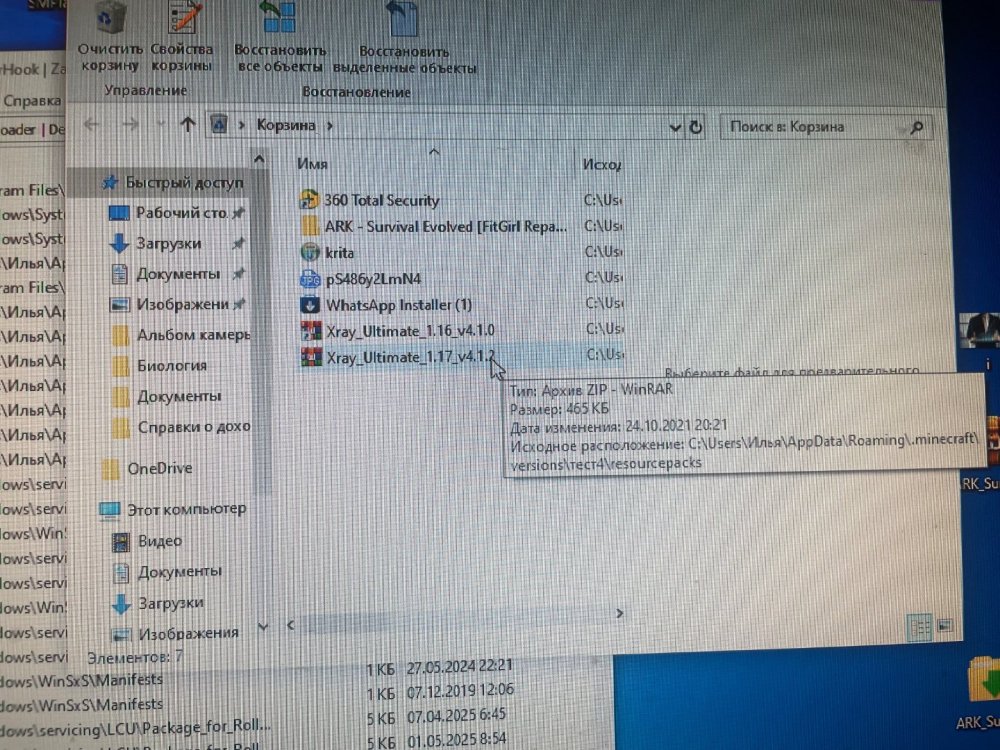Open pinned Документы in Quick access
The image size is (1000, 750).
178,274
